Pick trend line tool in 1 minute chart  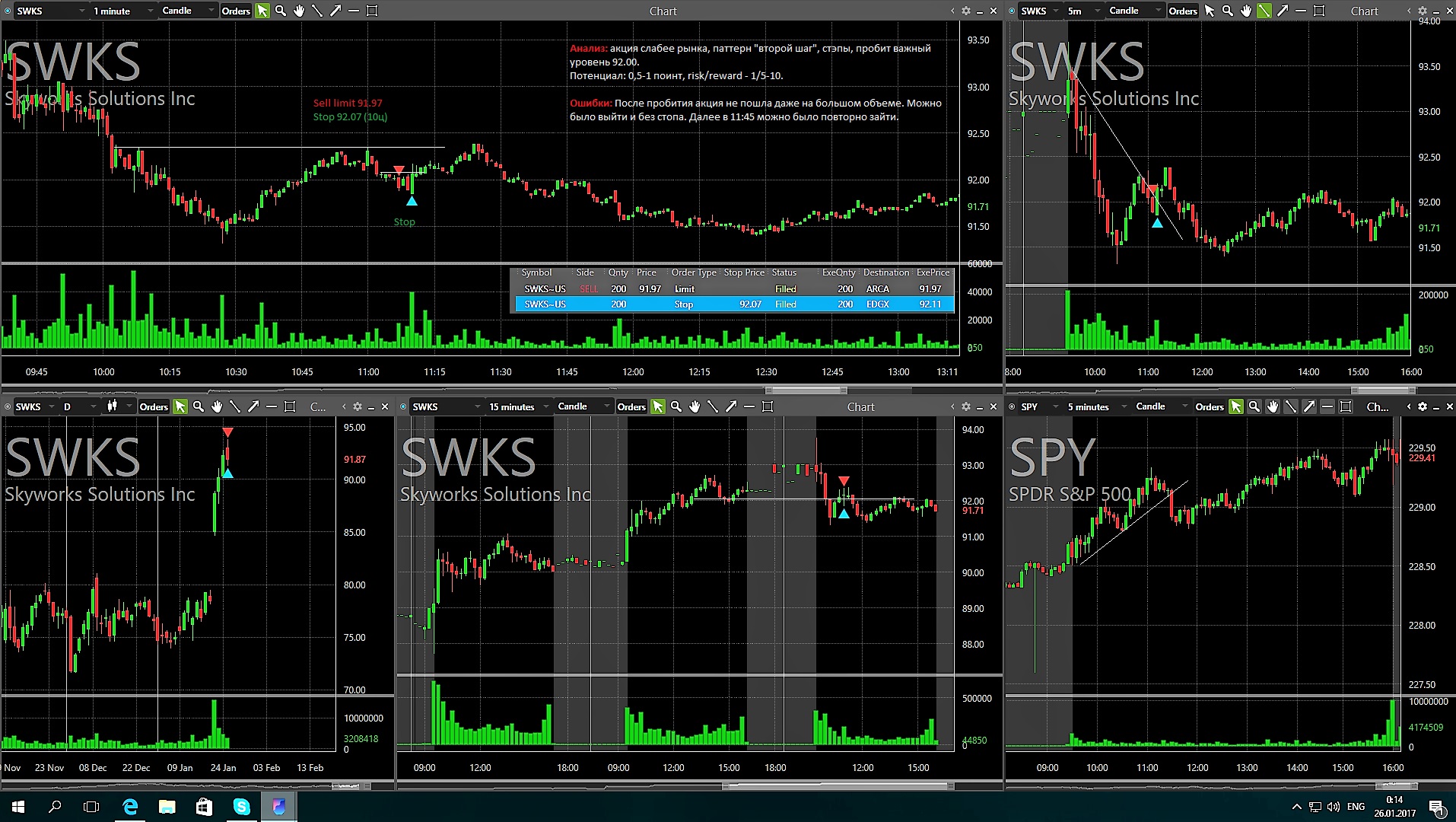tap(317, 11)
